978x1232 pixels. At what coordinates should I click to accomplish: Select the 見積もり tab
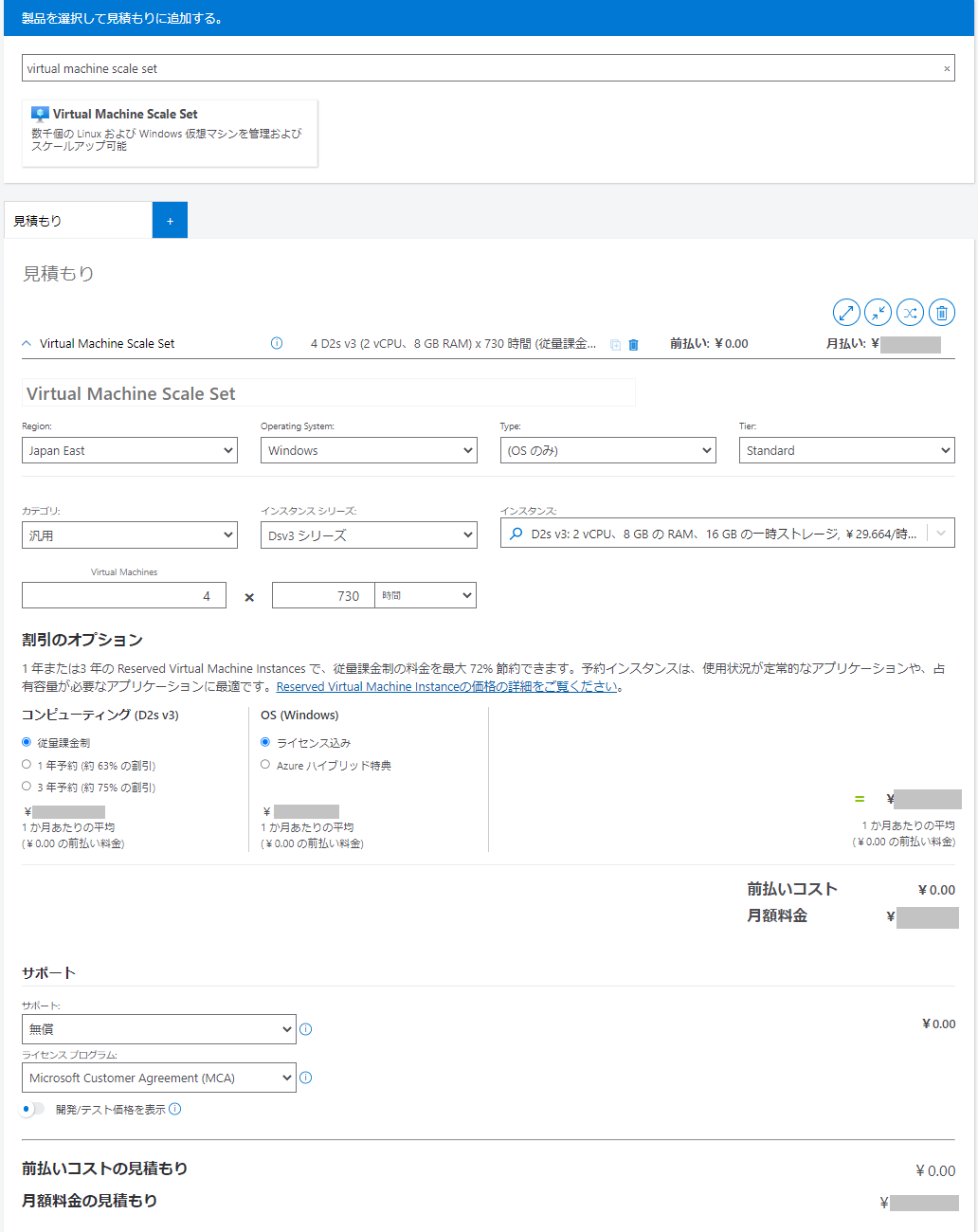pyautogui.click(x=78, y=220)
